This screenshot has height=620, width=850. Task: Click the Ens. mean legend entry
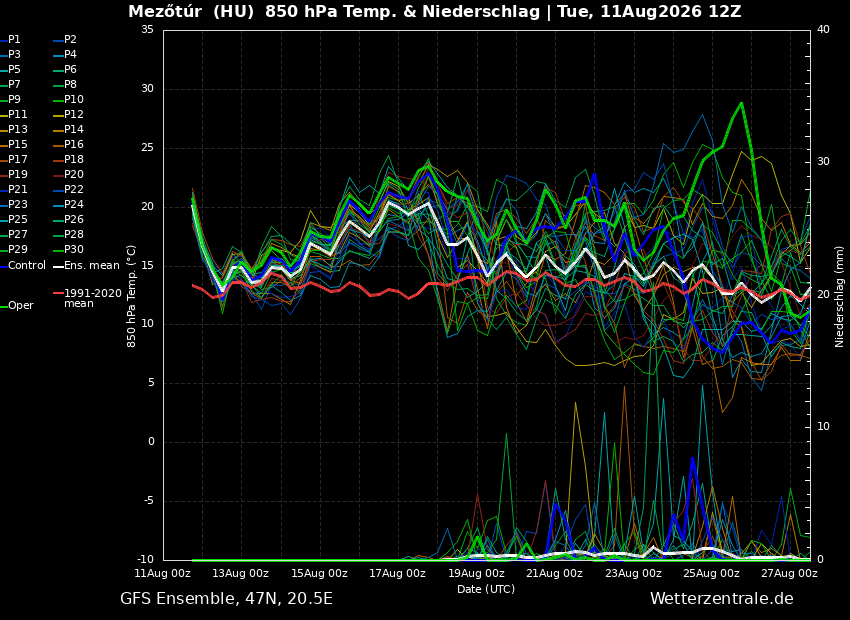pos(86,266)
